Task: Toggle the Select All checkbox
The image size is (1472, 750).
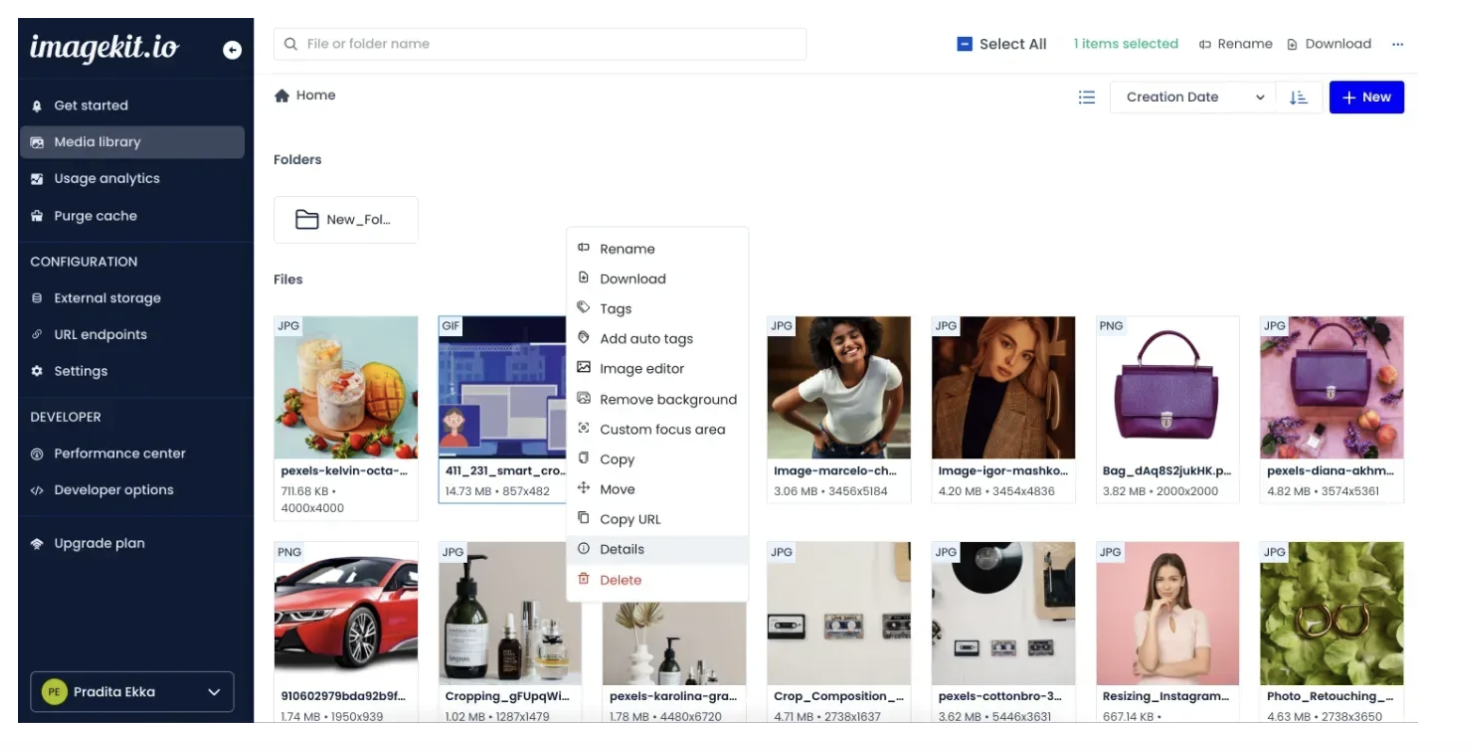Action: [965, 44]
